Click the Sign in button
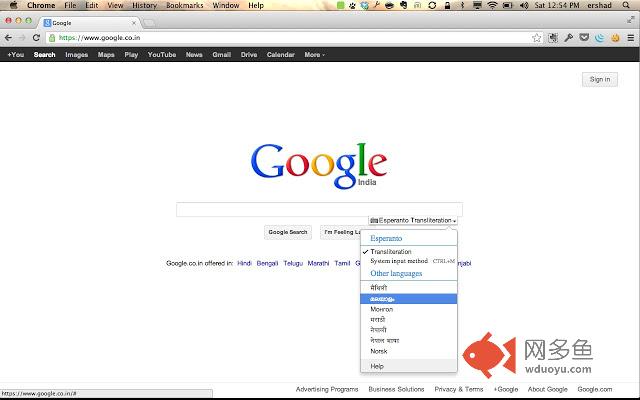The height and width of the screenshot is (400, 640). coord(600,79)
